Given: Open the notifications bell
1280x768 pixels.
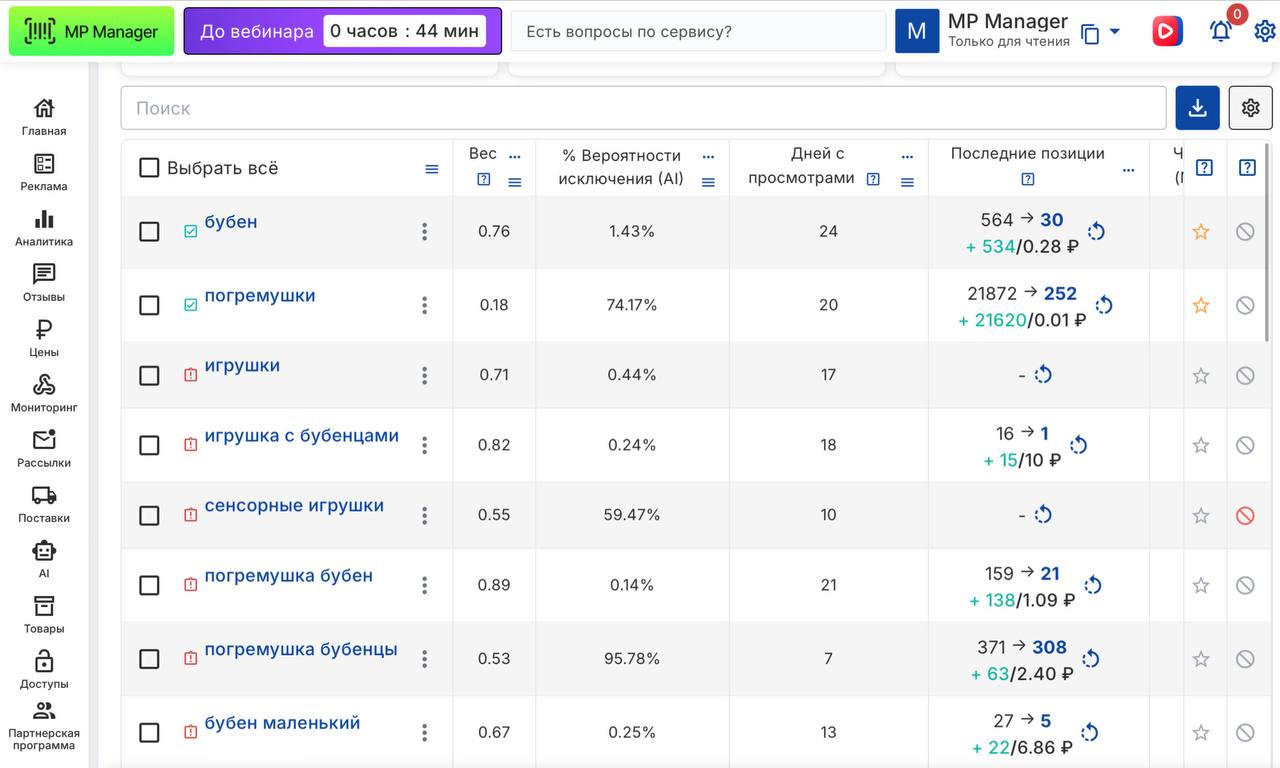Looking at the screenshot, I should click(1220, 31).
